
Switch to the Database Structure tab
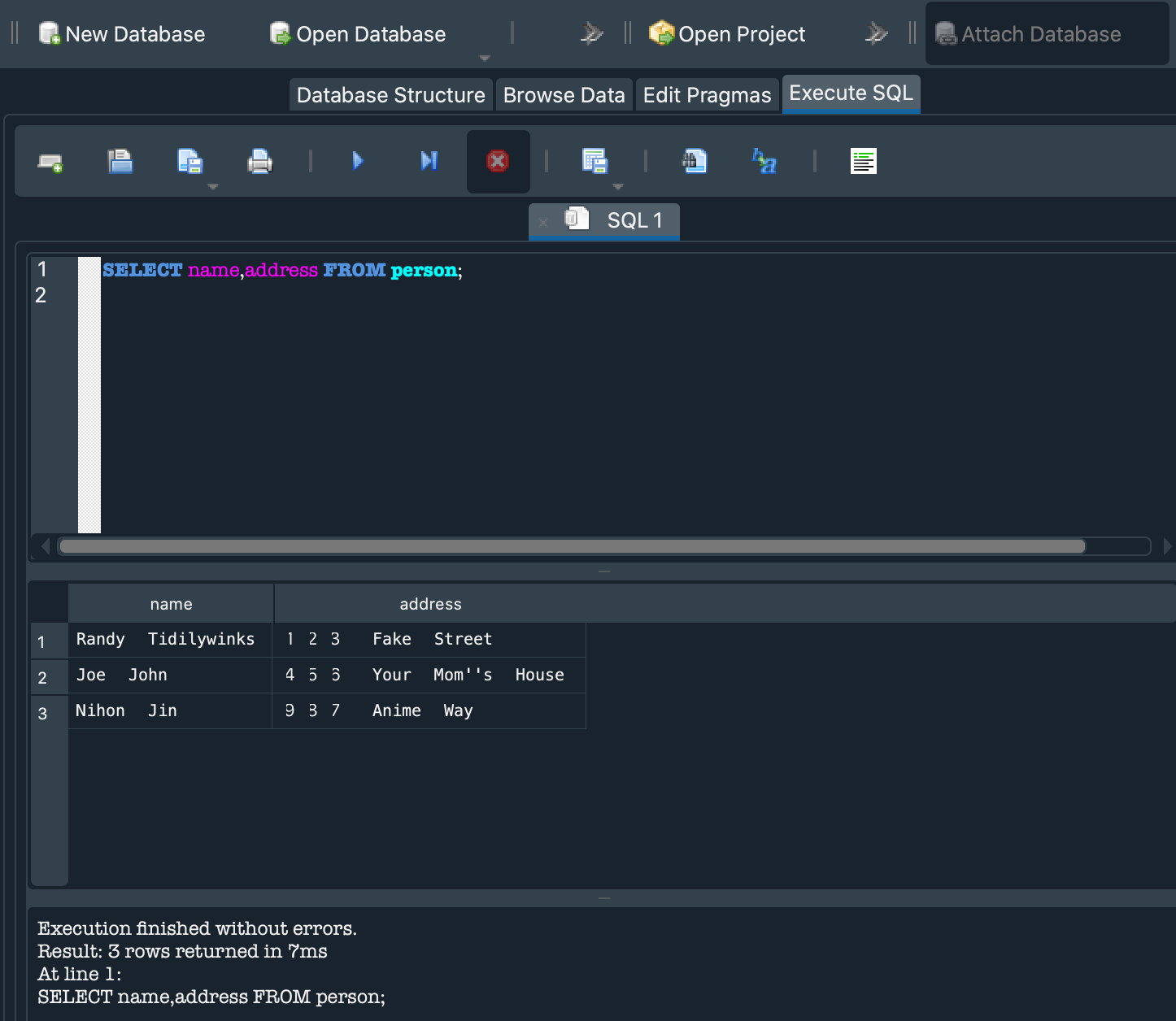pos(391,95)
